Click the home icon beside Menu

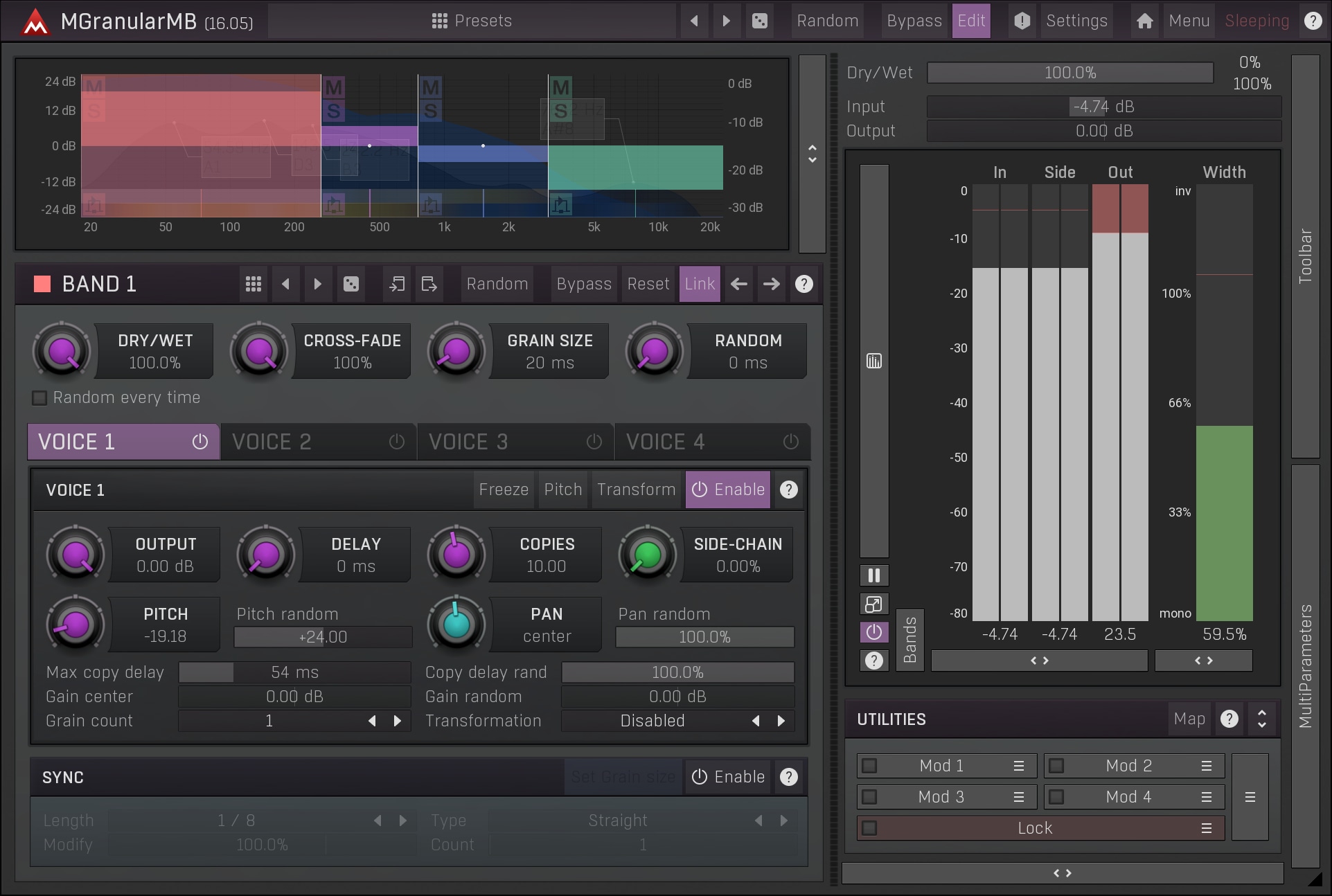[1144, 21]
